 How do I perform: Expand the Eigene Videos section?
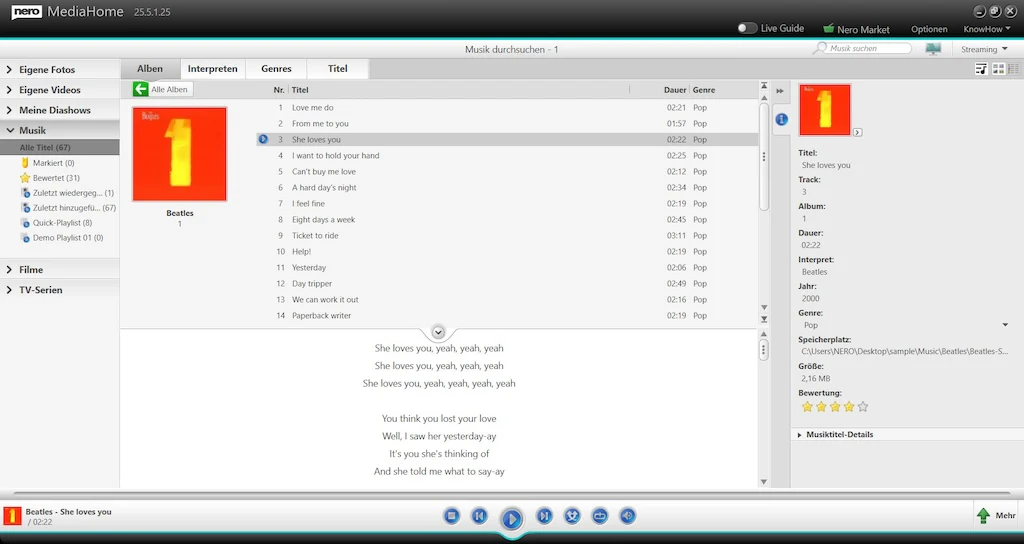coord(59,89)
